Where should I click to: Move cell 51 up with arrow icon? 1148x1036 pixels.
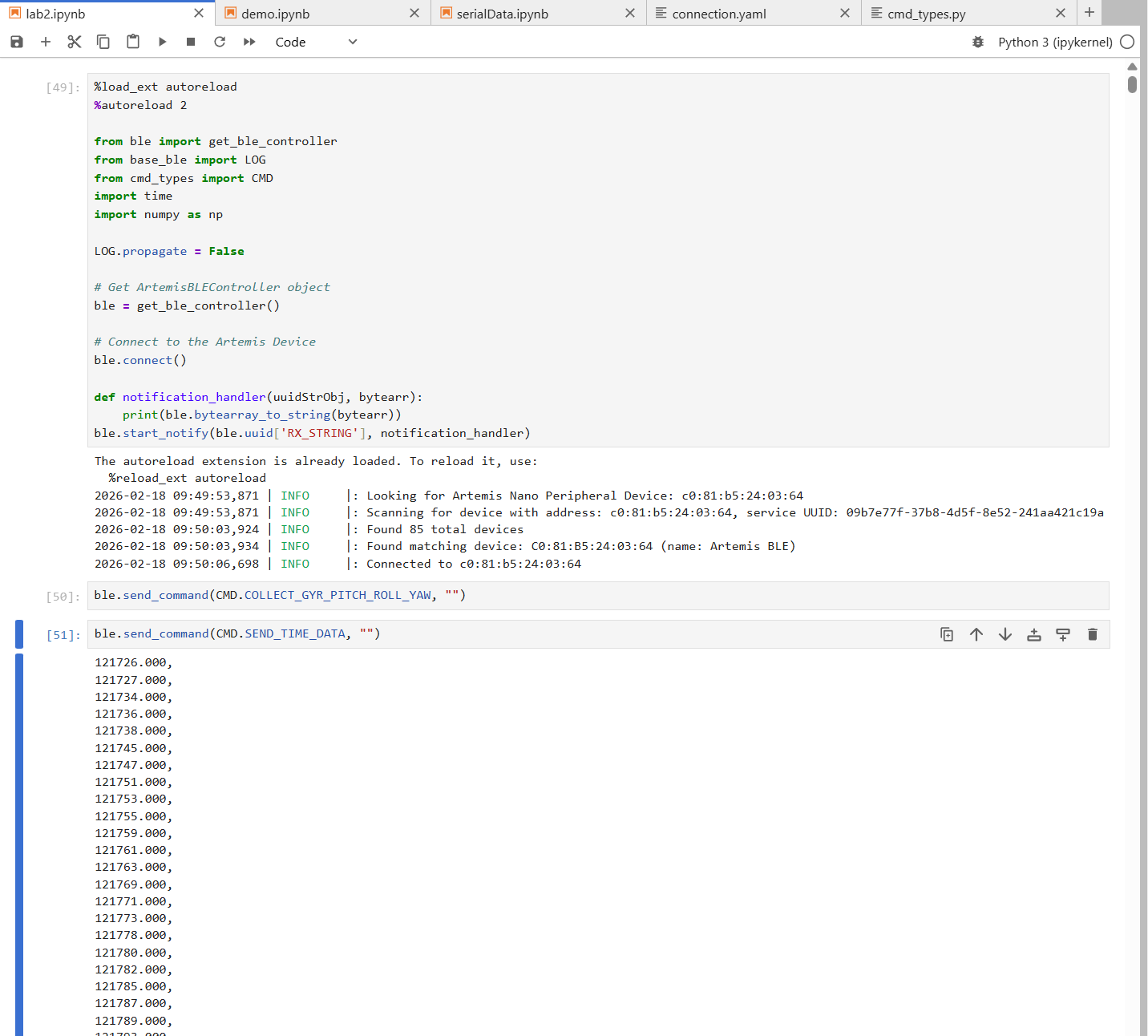point(976,634)
